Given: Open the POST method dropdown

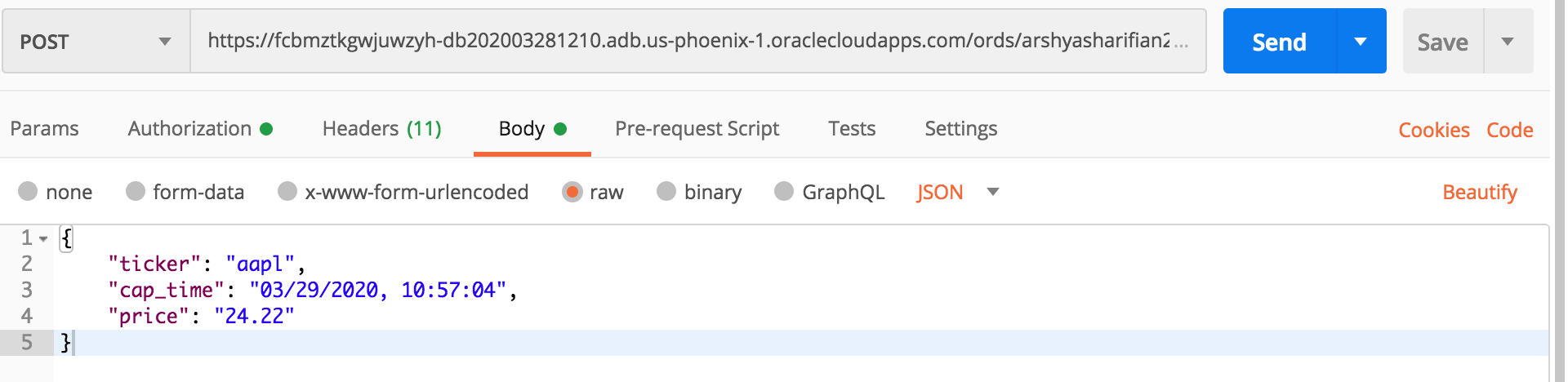Looking at the screenshot, I should tap(96, 42).
